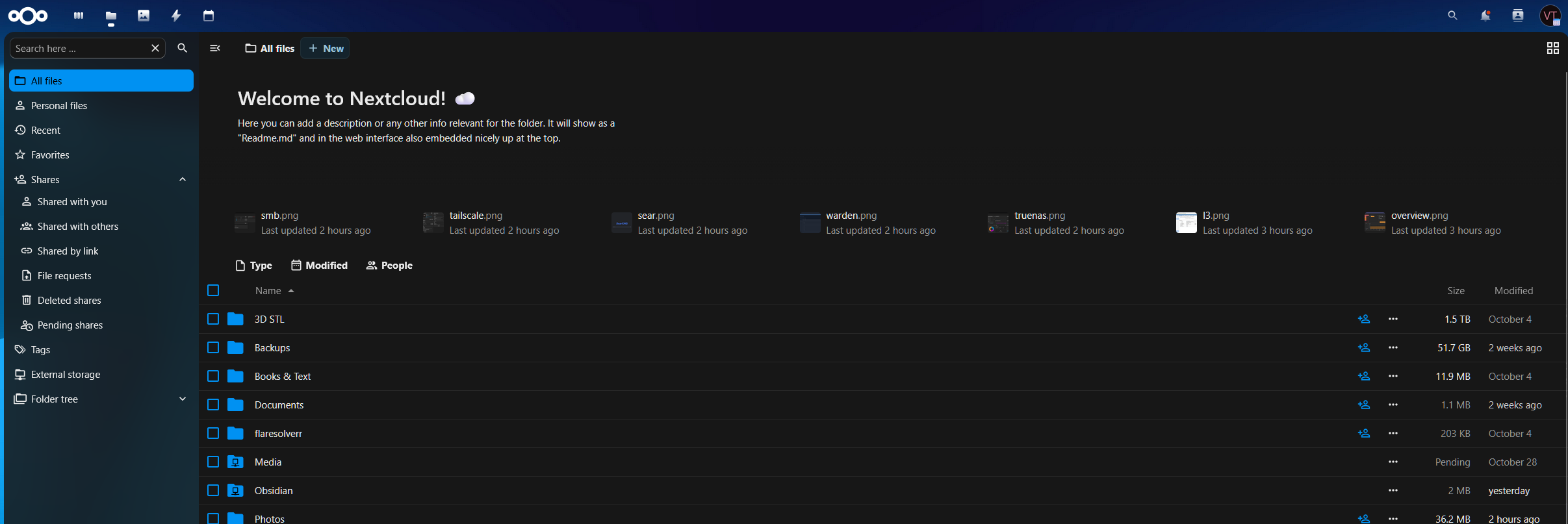
Task: Go to Favorites in sidebar
Action: (x=50, y=155)
